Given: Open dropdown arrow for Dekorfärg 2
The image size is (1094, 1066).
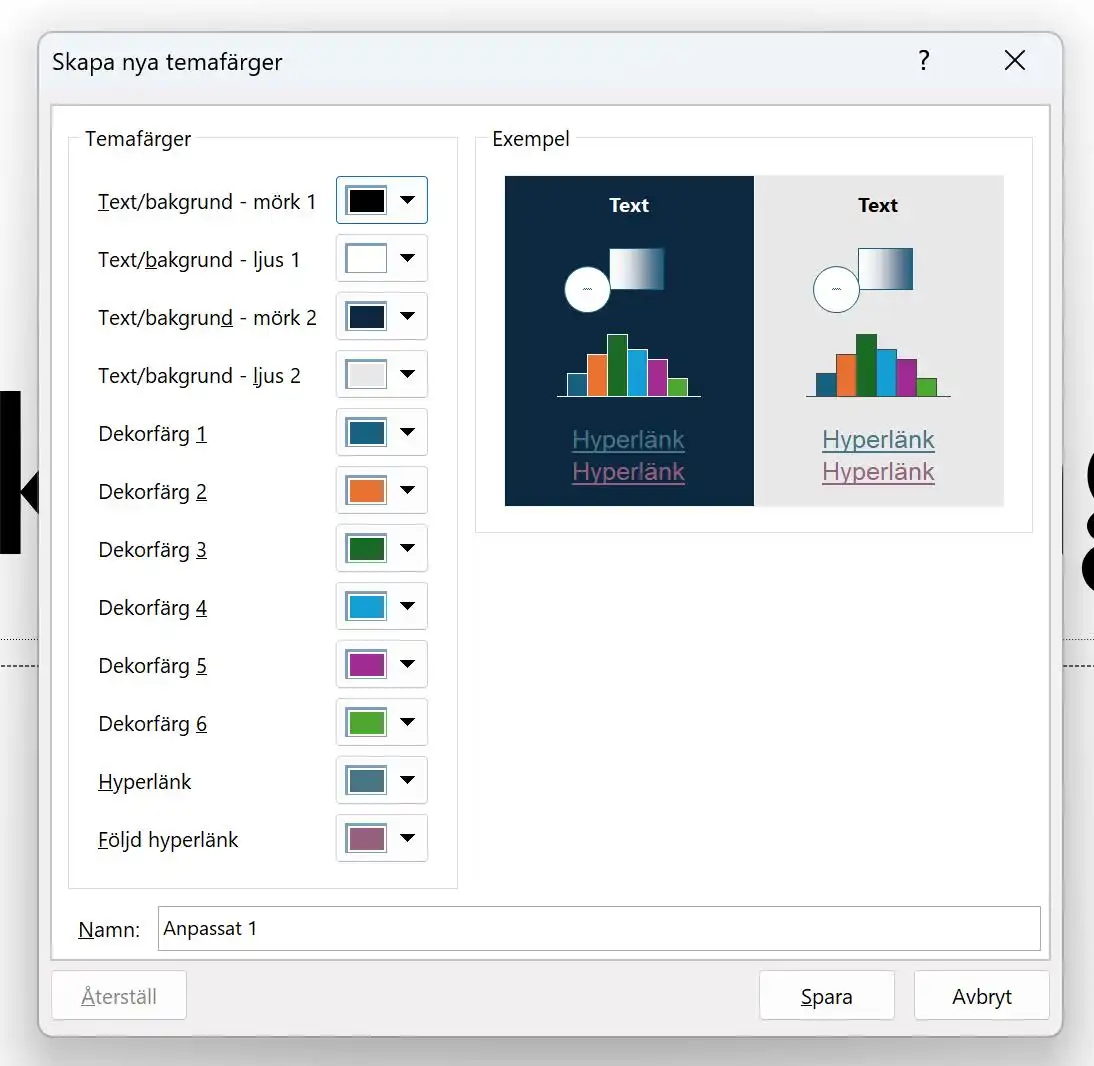Looking at the screenshot, I should coord(407,490).
